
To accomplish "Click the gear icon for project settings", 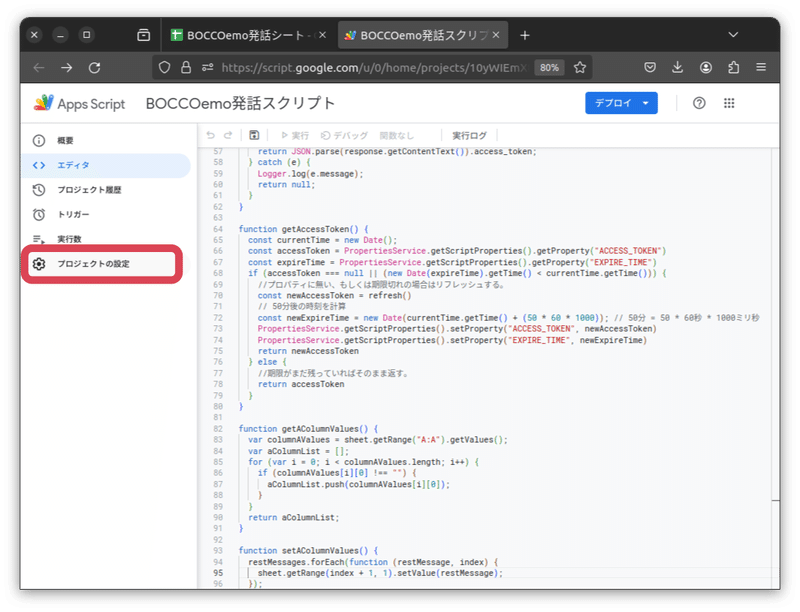I will pos(39,264).
